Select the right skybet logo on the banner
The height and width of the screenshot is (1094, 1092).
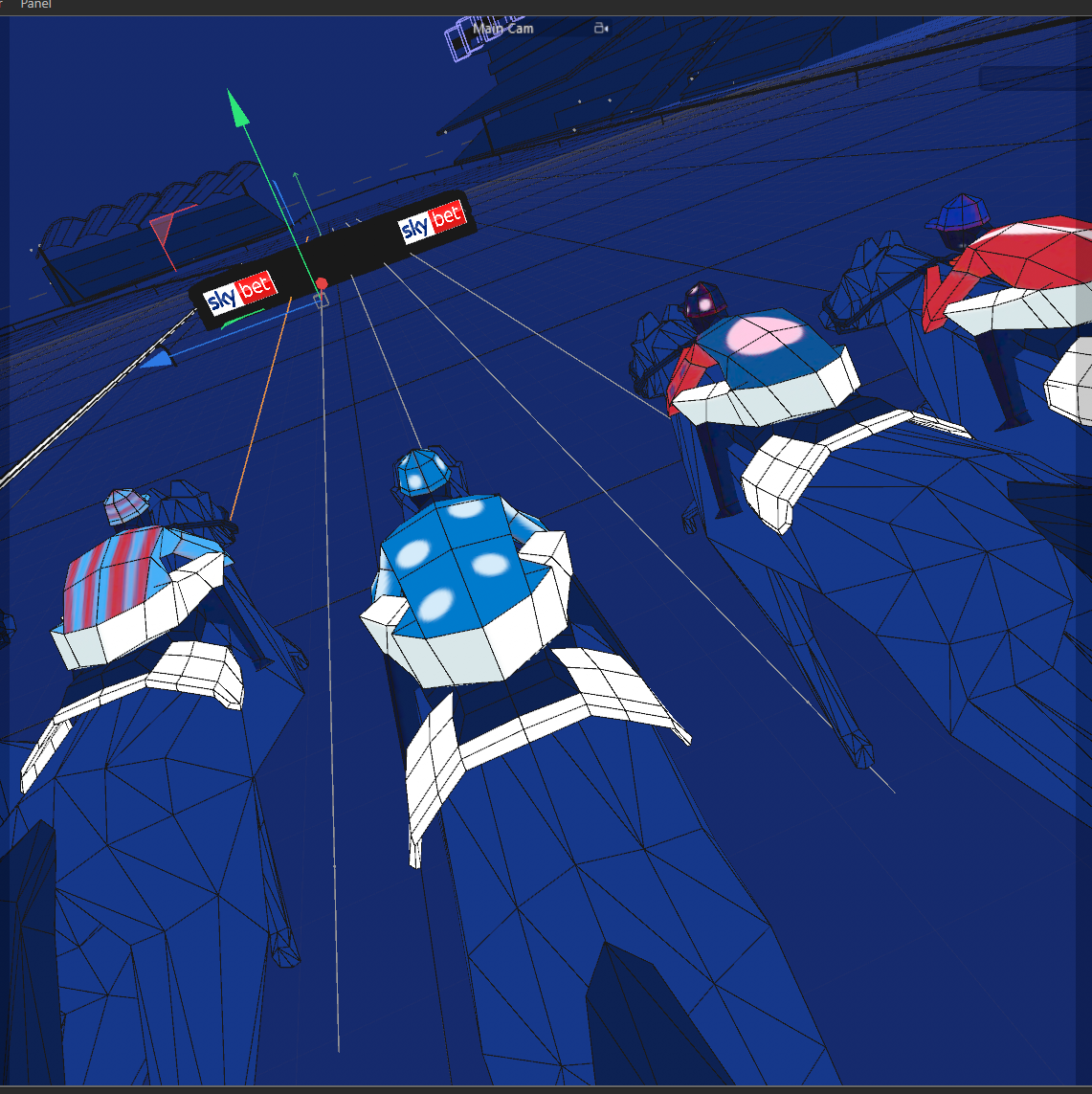433,222
